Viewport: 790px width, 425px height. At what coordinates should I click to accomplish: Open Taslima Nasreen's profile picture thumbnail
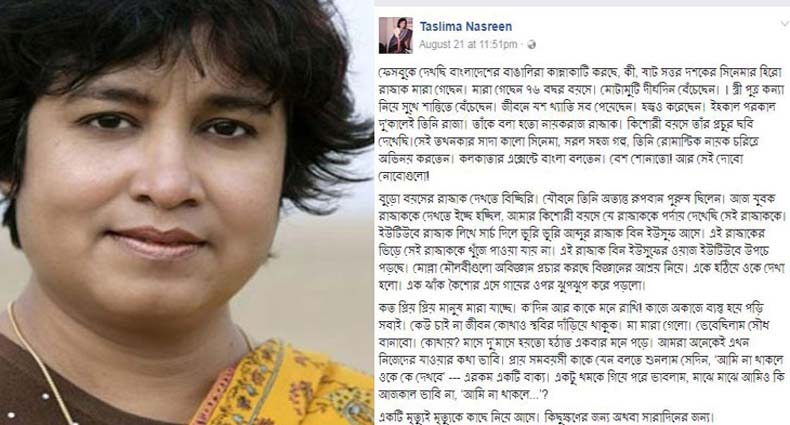pyautogui.click(x=396, y=35)
